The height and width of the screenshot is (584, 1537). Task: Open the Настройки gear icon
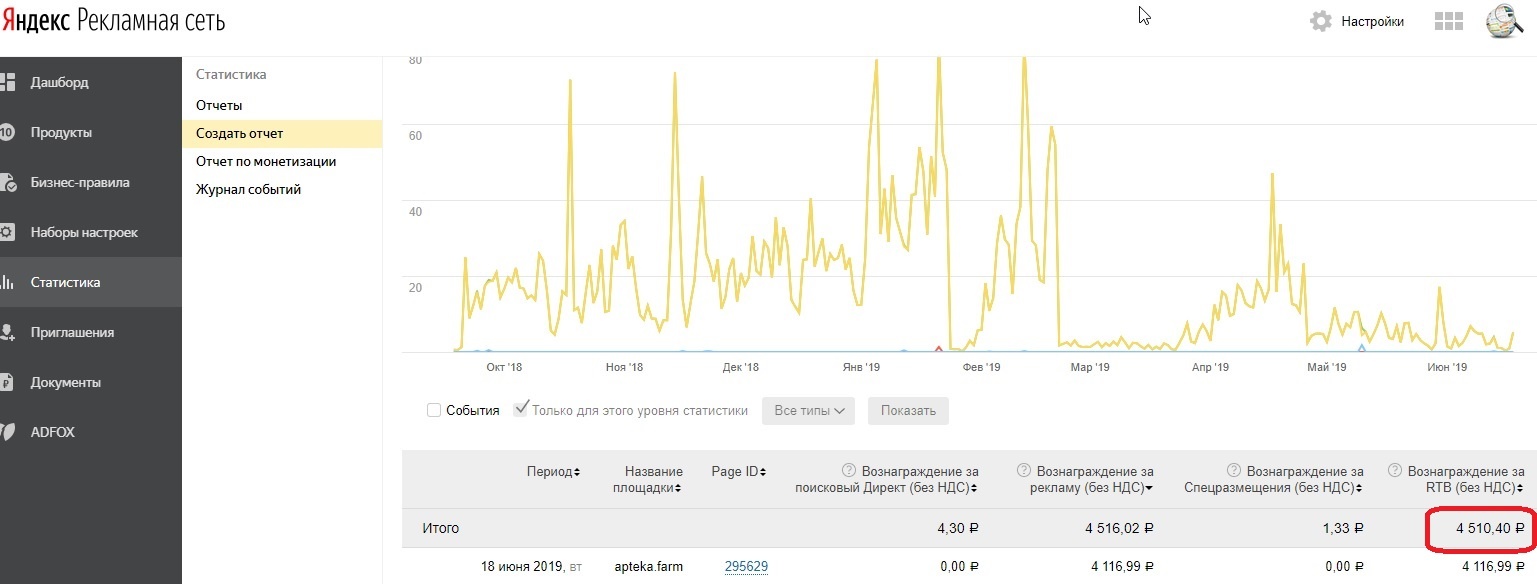[1321, 21]
